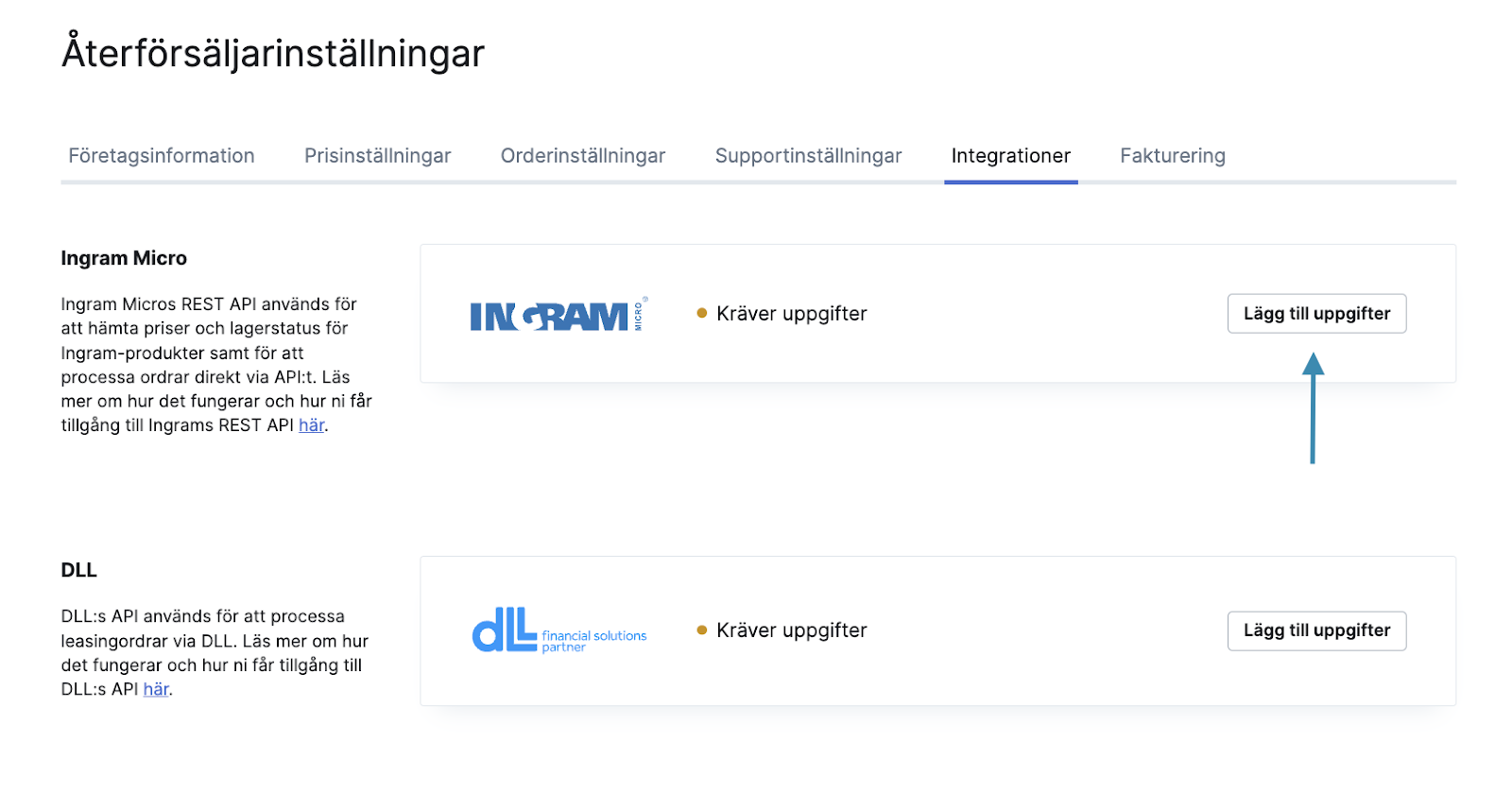
Task: Click the Ingram Micro section heading
Action: (x=124, y=258)
